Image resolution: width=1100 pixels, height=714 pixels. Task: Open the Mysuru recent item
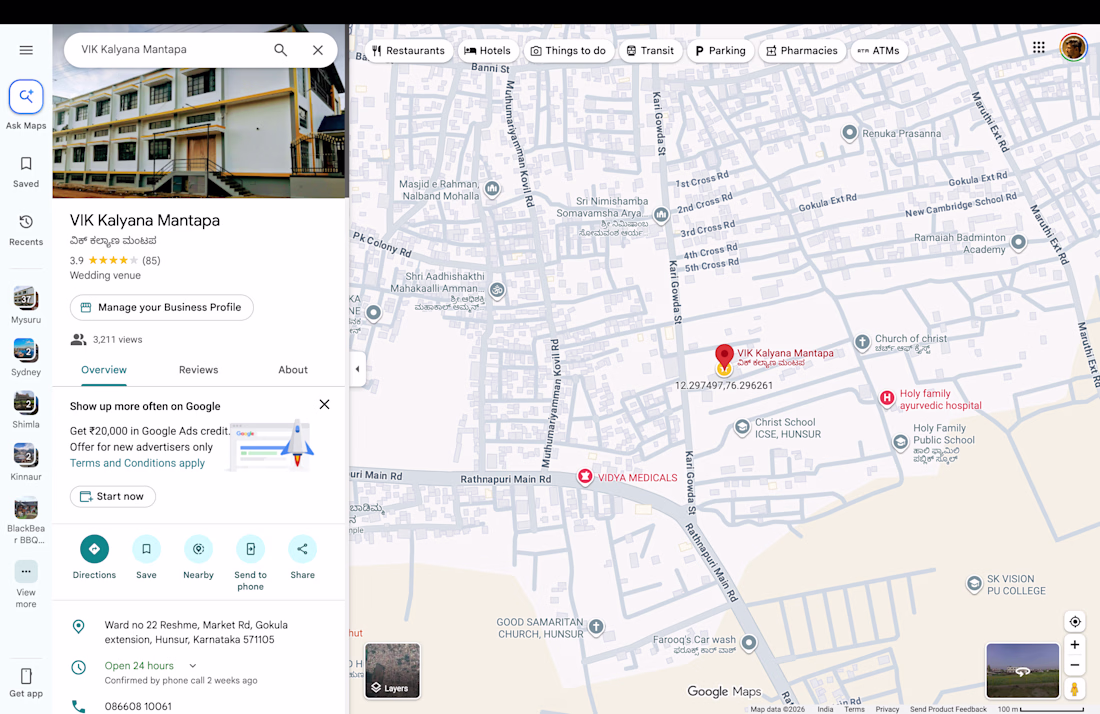26,304
